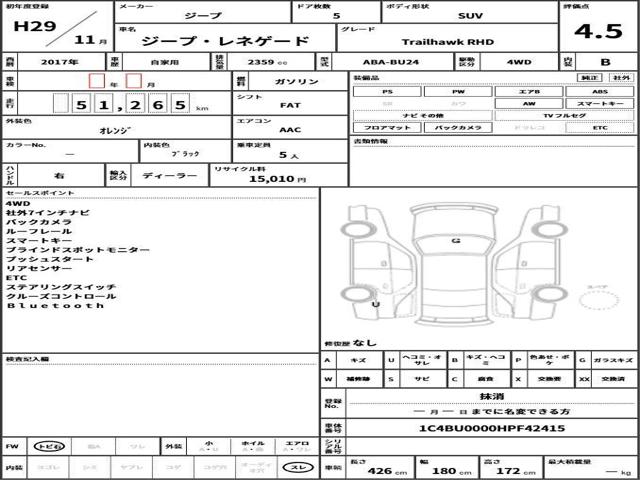This screenshot has width=640, height=480.
Task: Click the maker value ジープ
Action: (203, 16)
